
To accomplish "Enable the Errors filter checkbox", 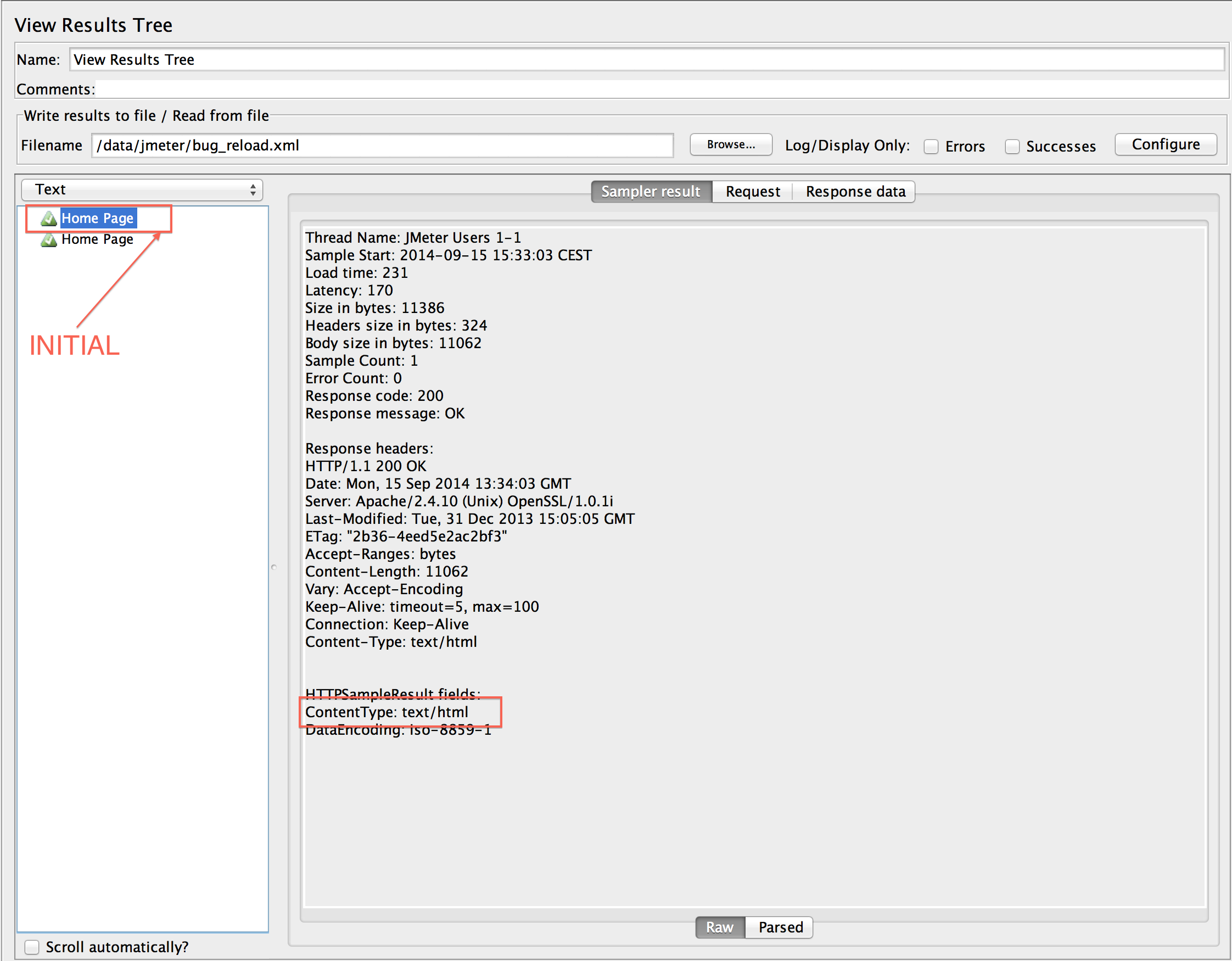I will click(x=931, y=146).
